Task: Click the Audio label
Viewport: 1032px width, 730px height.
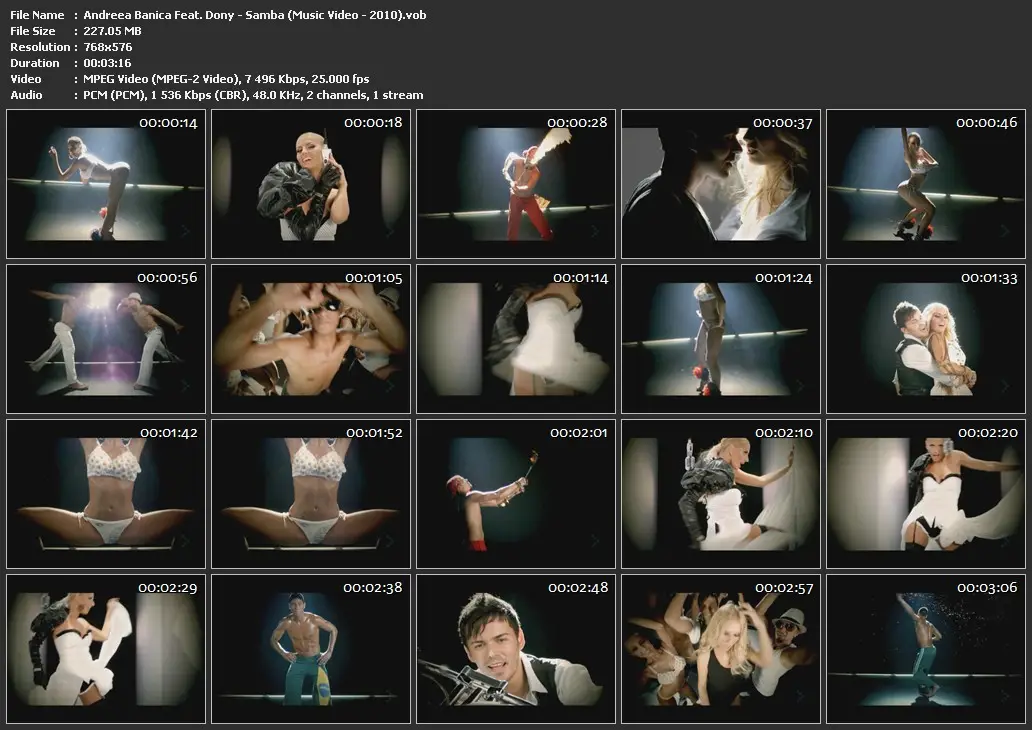Action: click(26, 95)
